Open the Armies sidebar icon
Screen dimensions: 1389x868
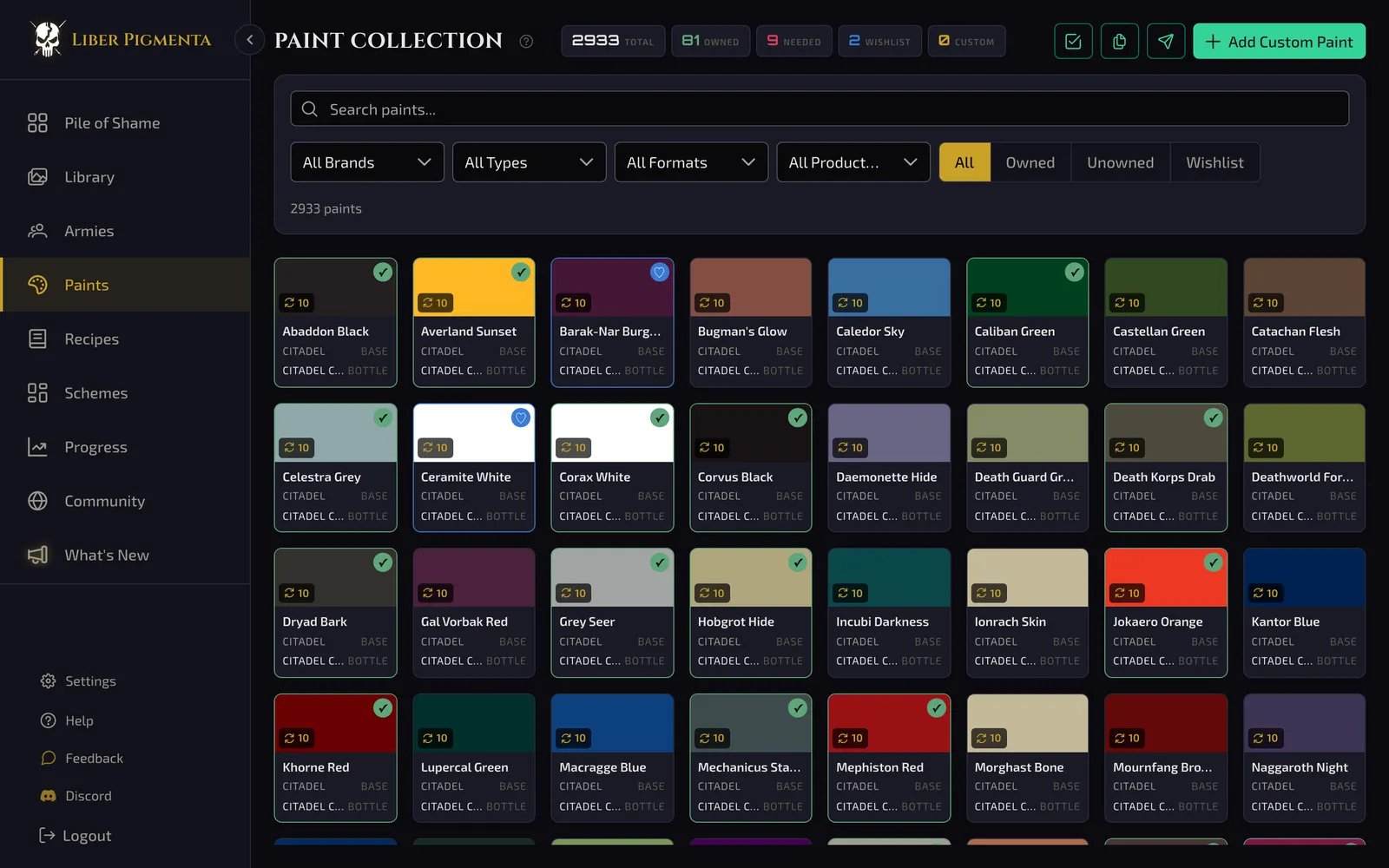pyautogui.click(x=37, y=231)
